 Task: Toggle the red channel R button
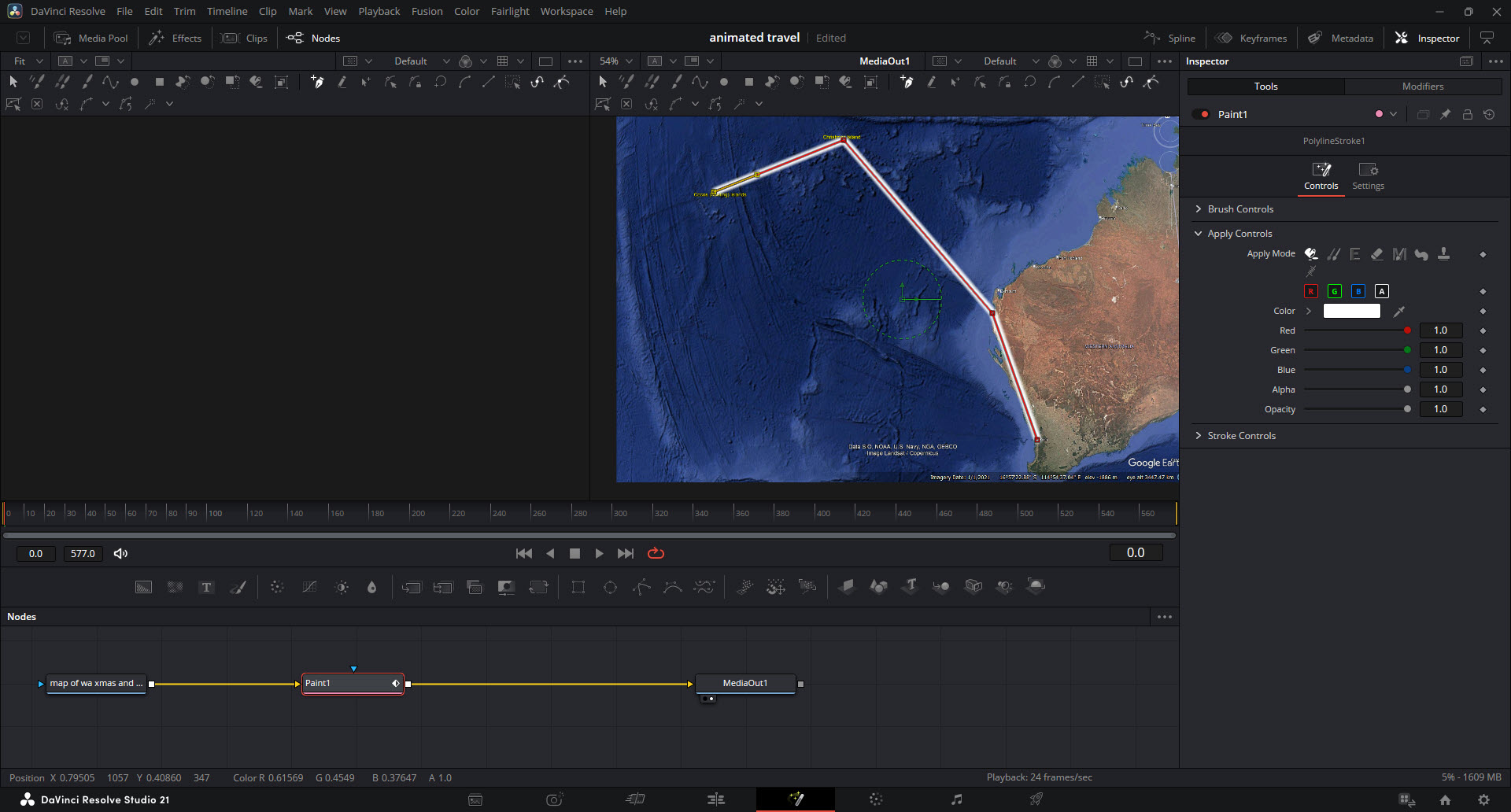[1311, 292]
